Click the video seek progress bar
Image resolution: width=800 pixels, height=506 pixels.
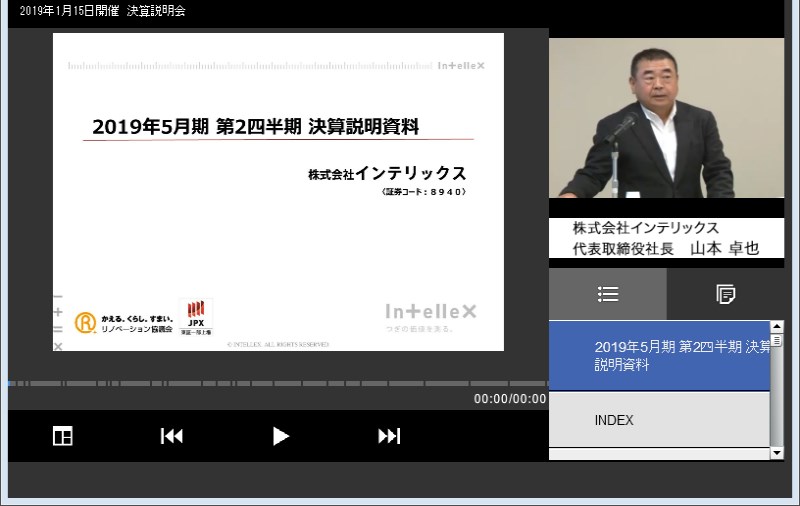point(278,383)
